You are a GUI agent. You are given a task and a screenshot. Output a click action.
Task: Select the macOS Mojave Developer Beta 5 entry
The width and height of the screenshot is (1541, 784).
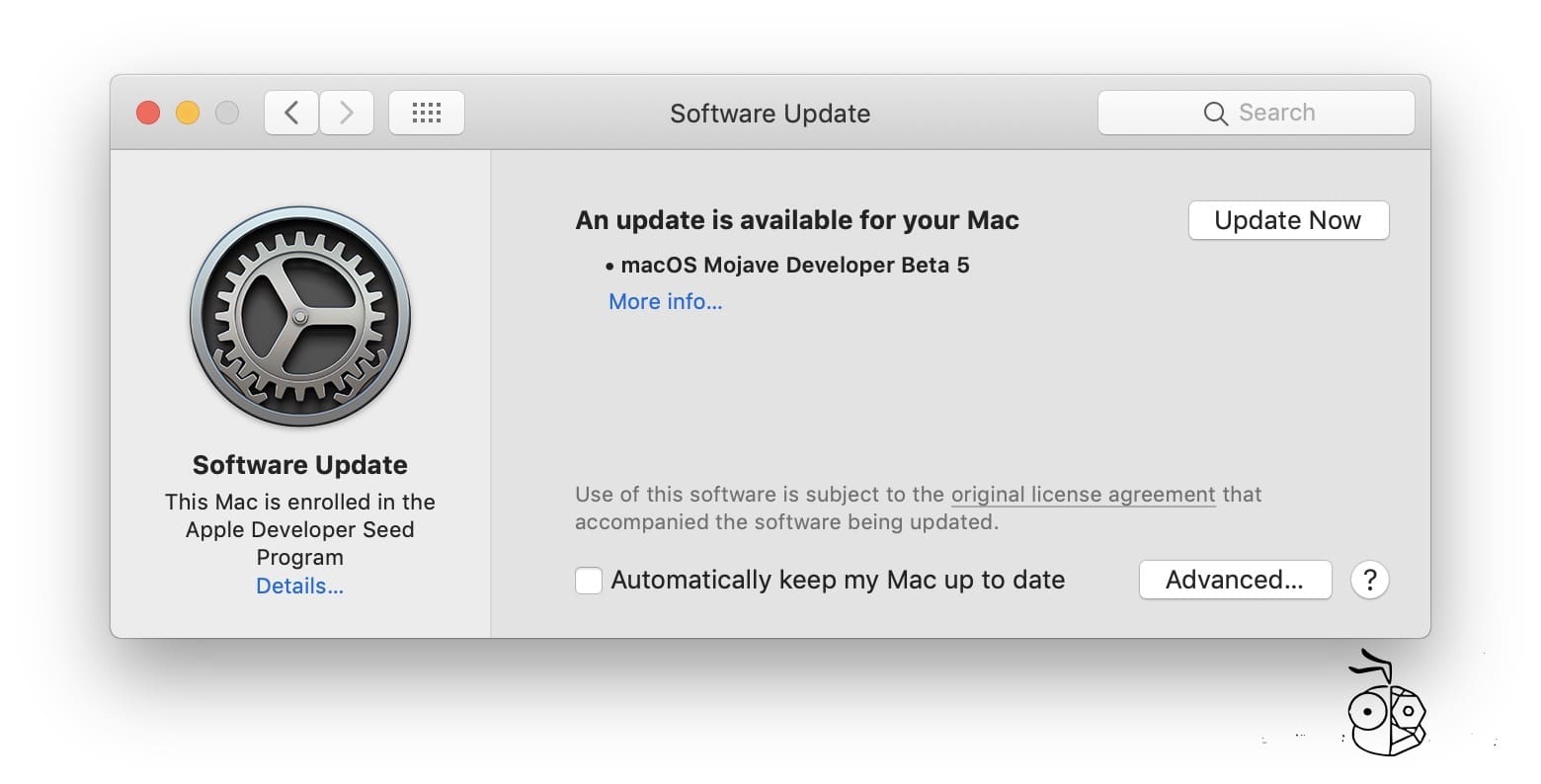[x=793, y=265]
